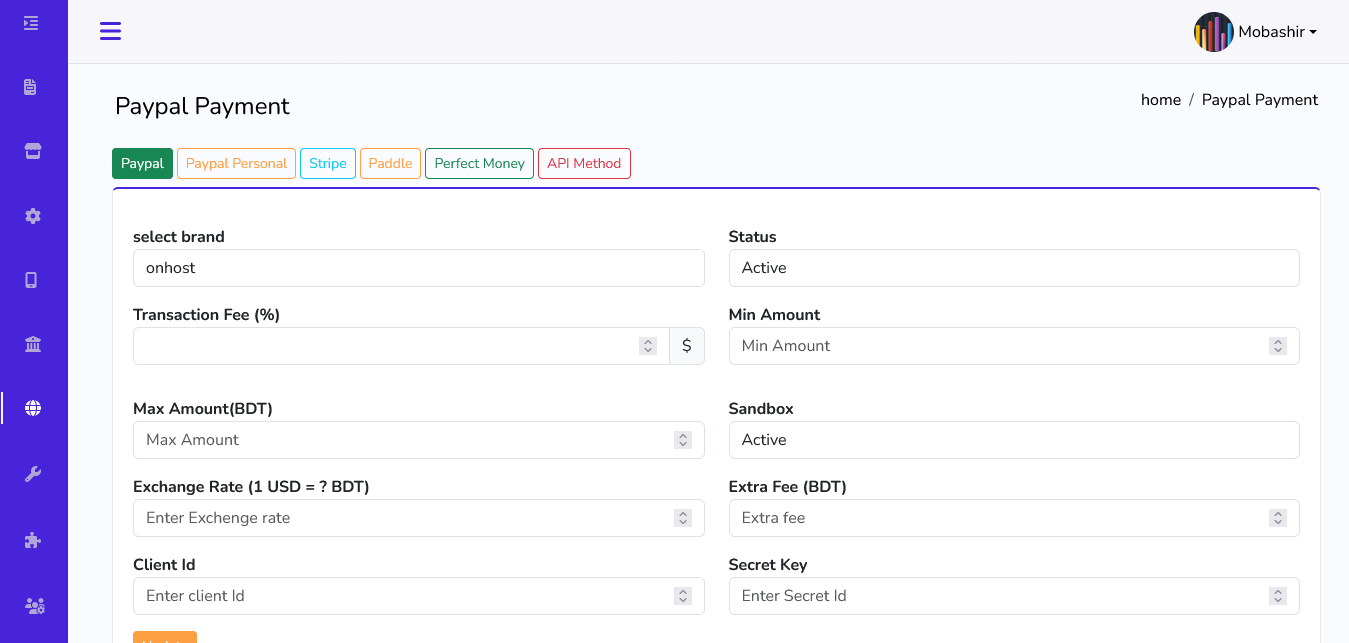The height and width of the screenshot is (643, 1349).
Task: Open the users group sidebar icon
Action: pyautogui.click(x=33, y=605)
